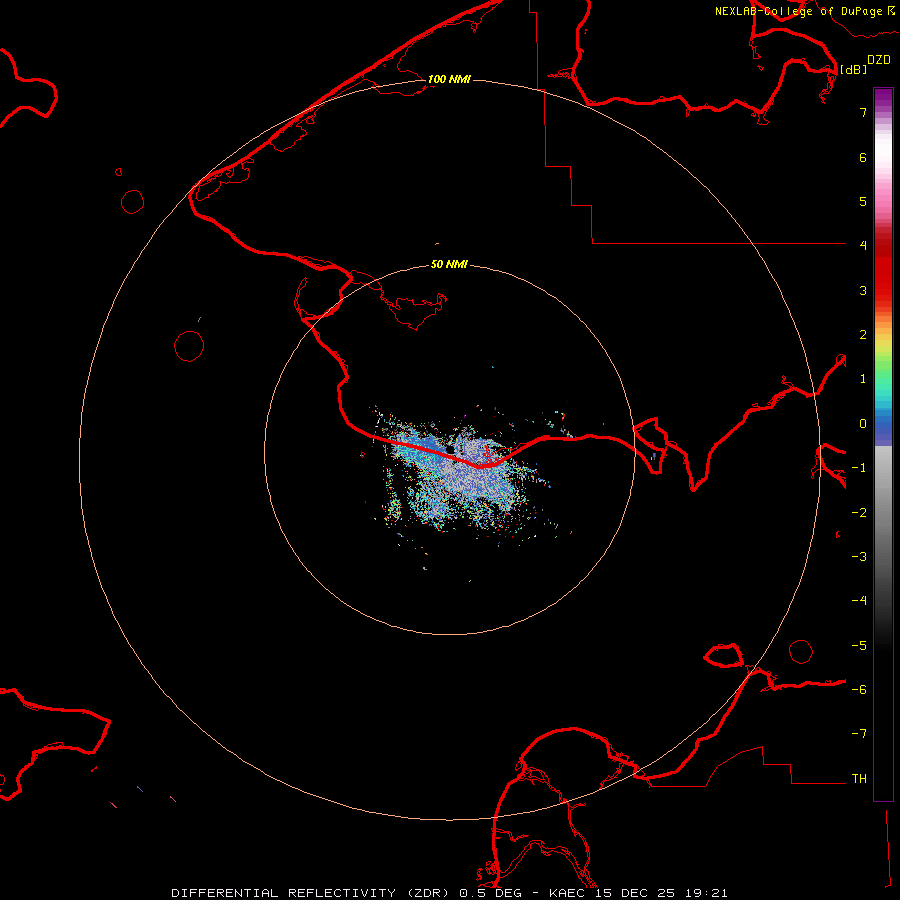Click the 7 value on the dB scale
Viewport: 900px width, 900px height.
[x=863, y=112]
